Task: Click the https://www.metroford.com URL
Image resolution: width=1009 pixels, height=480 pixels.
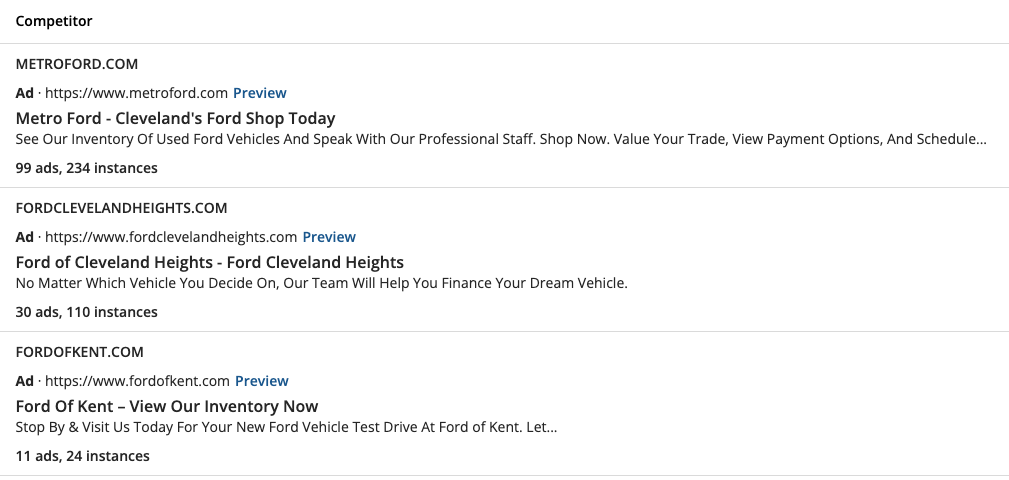Action: click(x=136, y=93)
